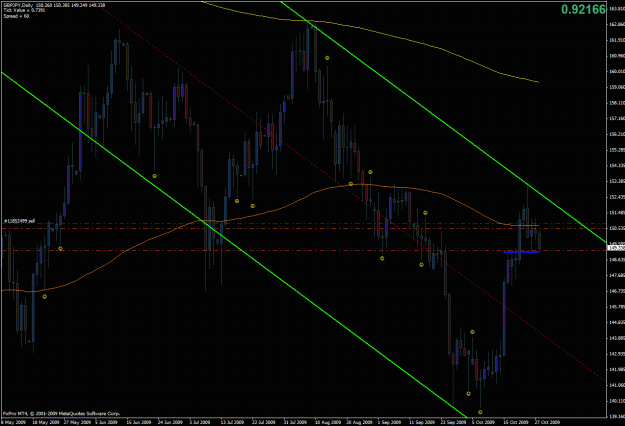Click the 23 Sep 2009 date label

[x=453, y=422]
